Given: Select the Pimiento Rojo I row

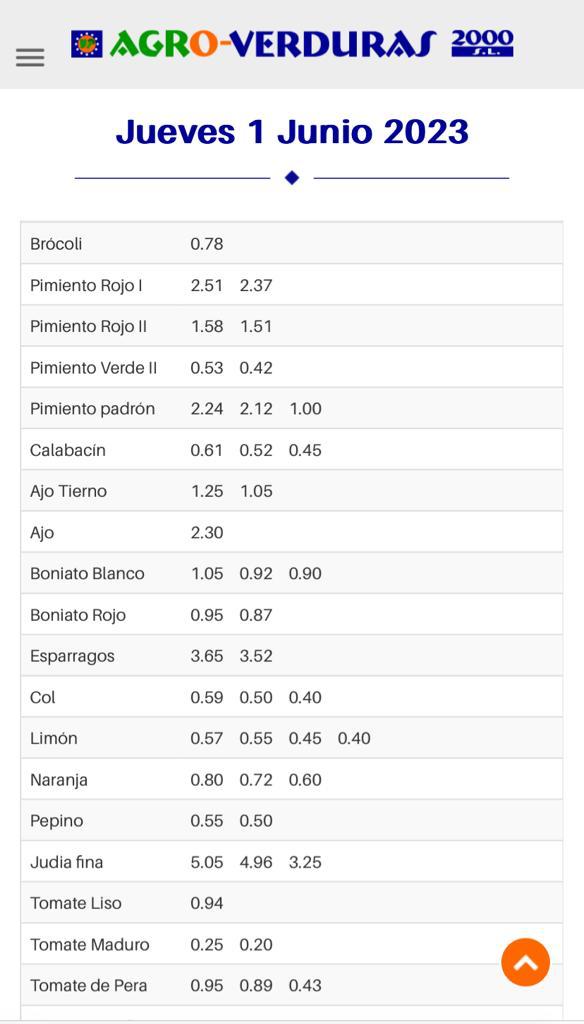Looking at the screenshot, I should [x=292, y=285].
